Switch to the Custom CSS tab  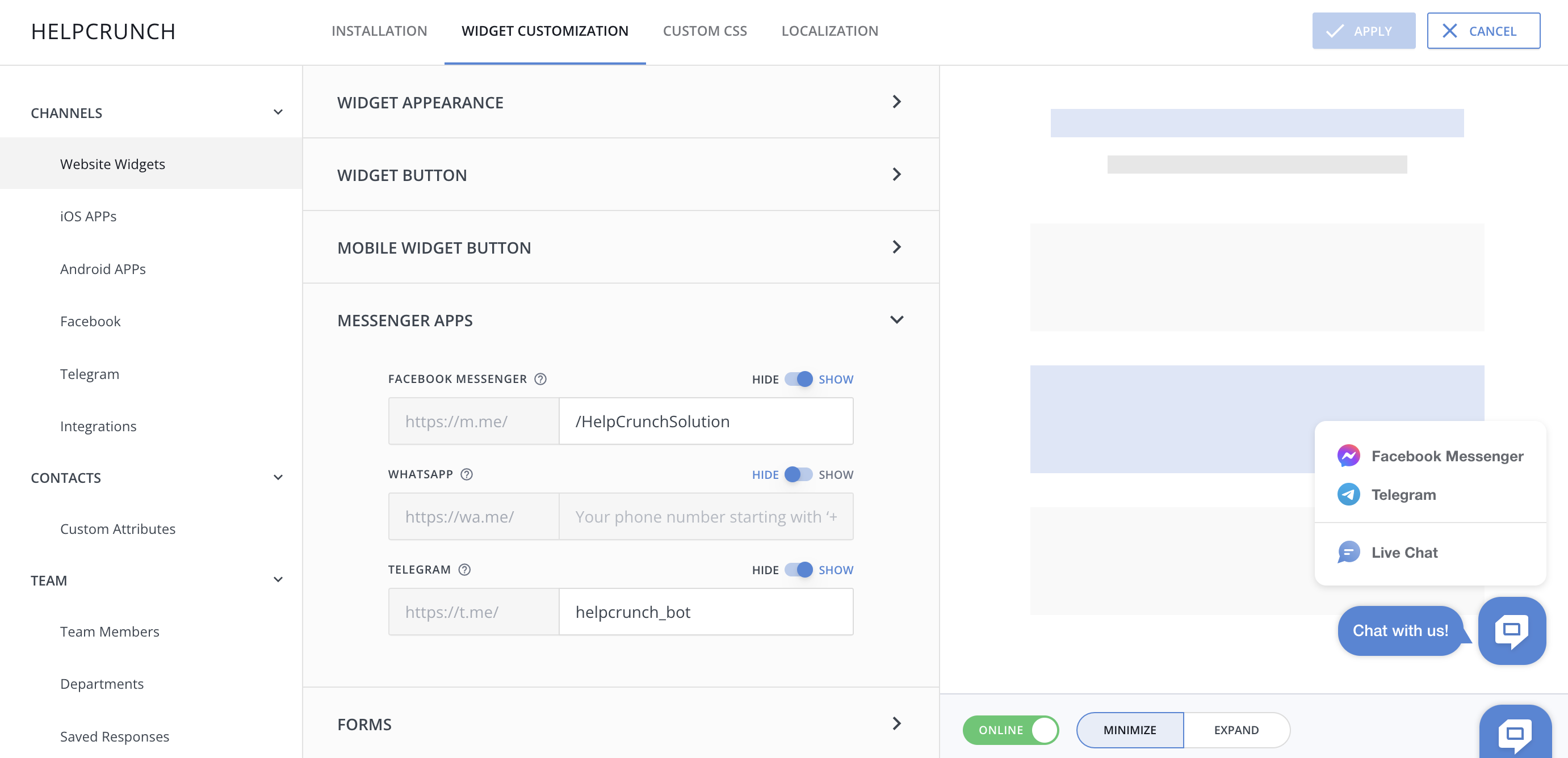705,31
